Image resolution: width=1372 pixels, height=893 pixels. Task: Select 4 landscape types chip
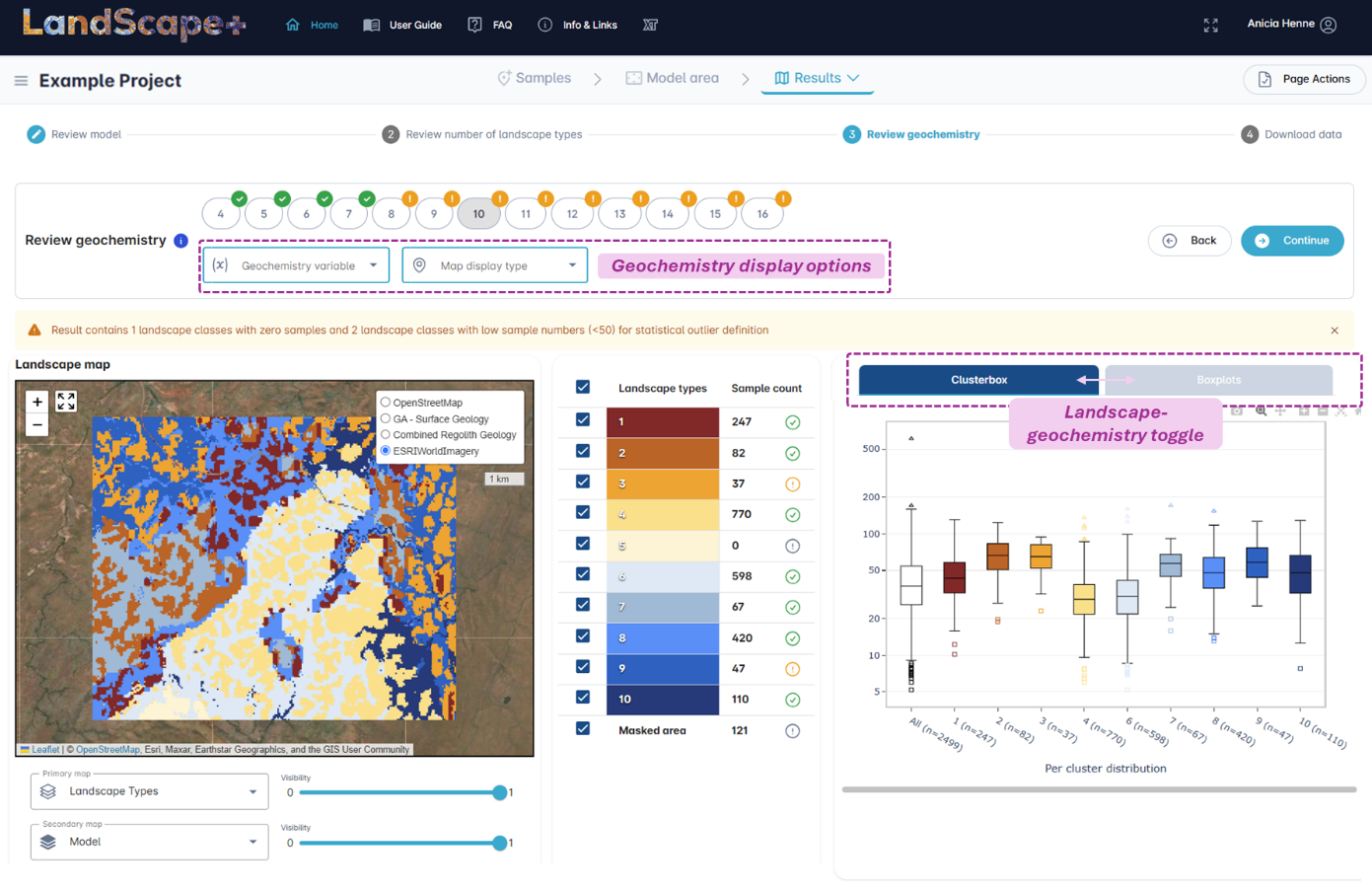pyautogui.click(x=221, y=213)
